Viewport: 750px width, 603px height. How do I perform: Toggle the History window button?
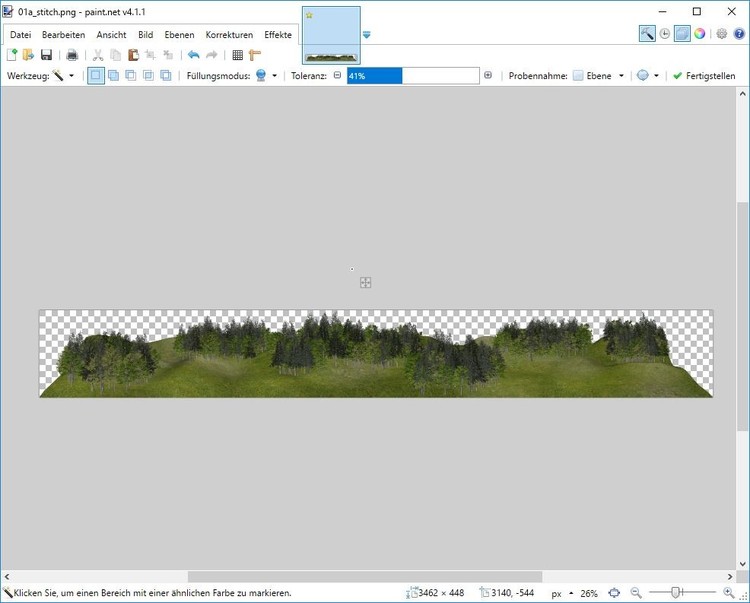[x=665, y=33]
